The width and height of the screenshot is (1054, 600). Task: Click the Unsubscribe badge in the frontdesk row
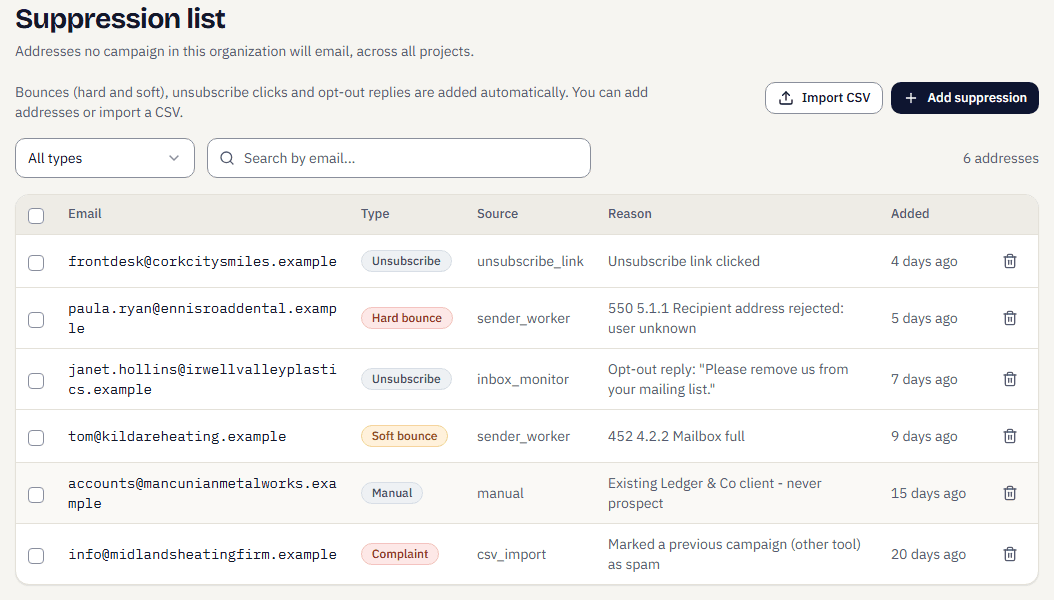click(x=406, y=261)
